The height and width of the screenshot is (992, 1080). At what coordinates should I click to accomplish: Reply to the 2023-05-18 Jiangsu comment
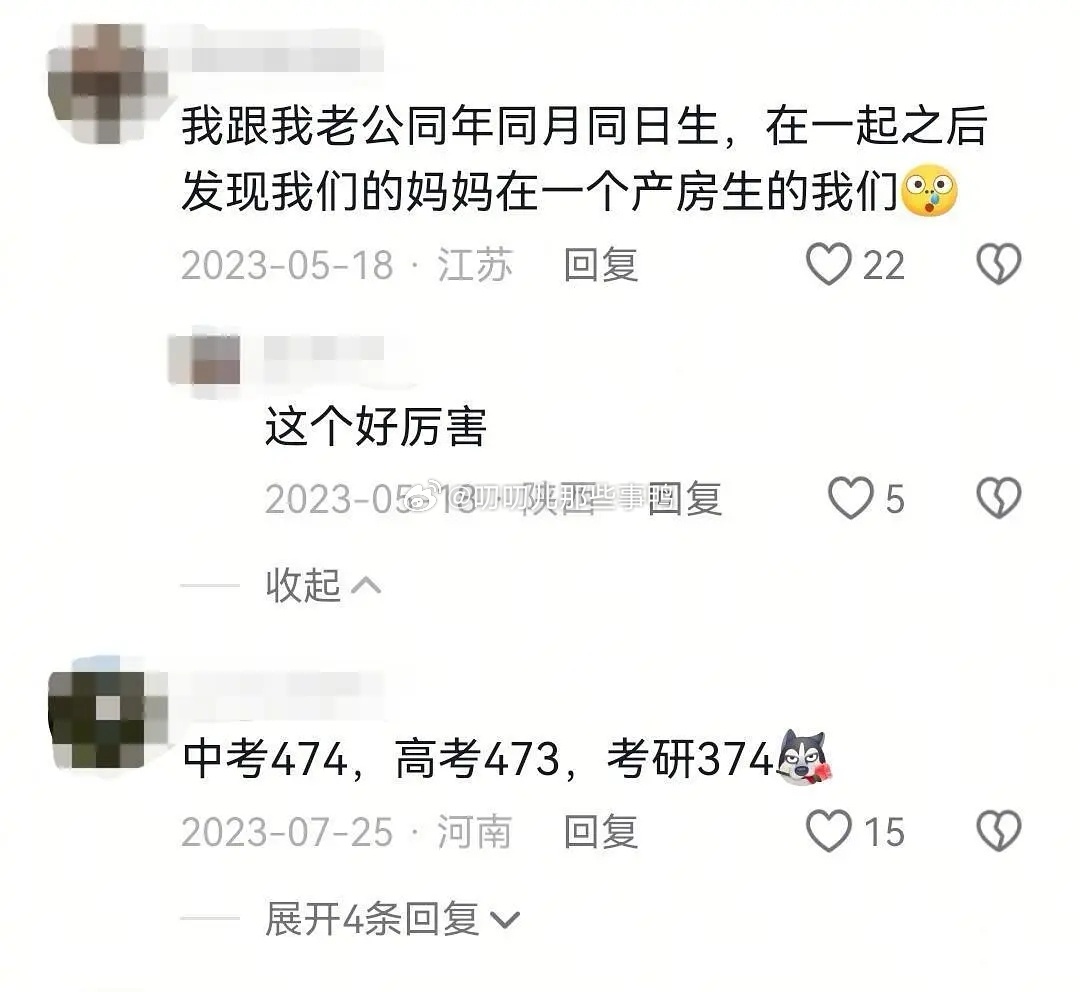point(601,265)
